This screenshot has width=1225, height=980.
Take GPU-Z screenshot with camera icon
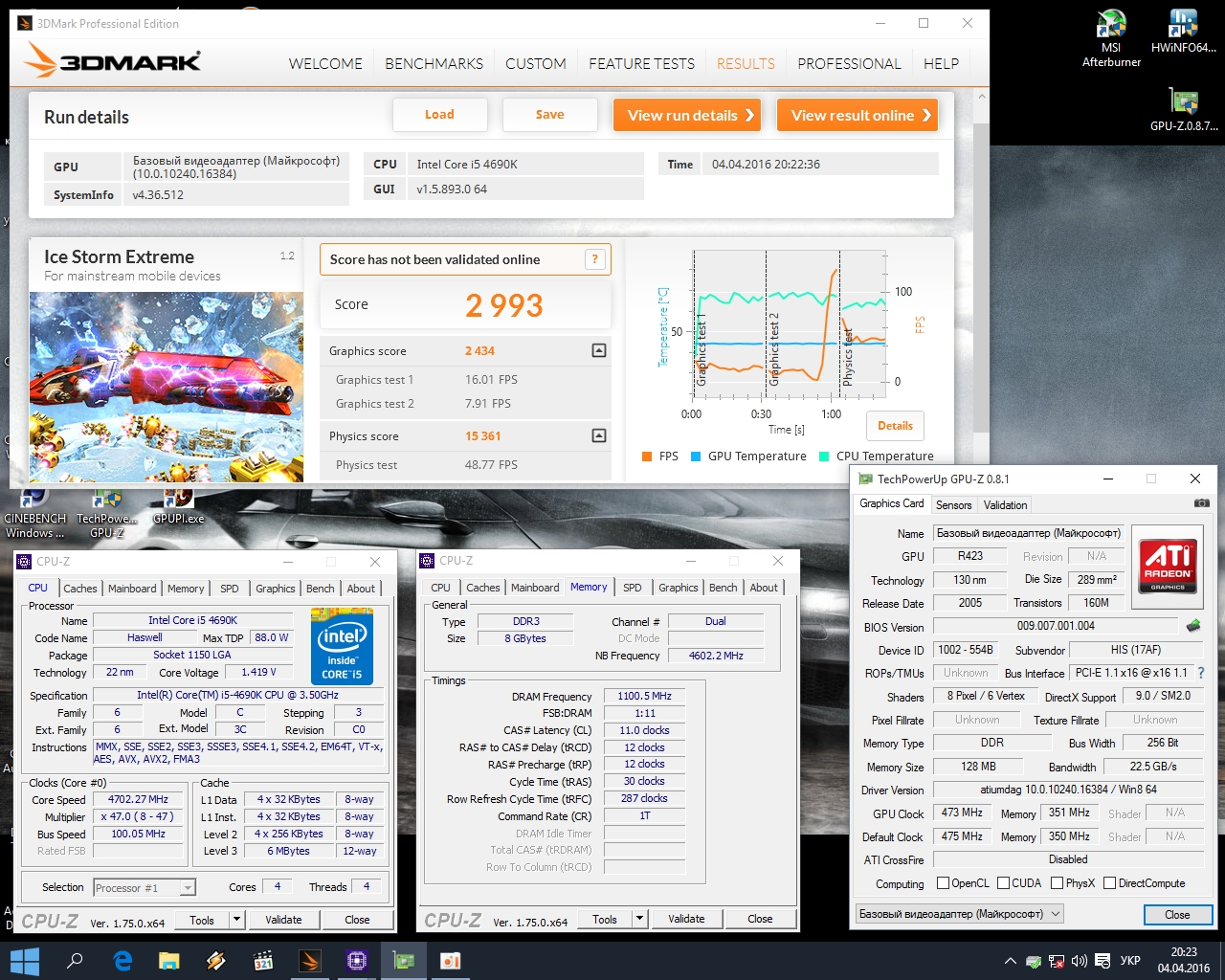pos(1201,503)
